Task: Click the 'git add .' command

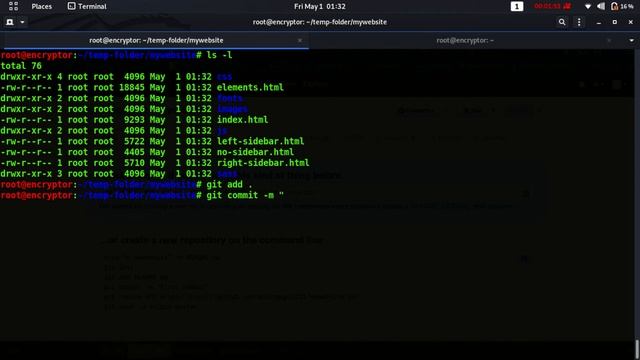Action: click(x=229, y=184)
